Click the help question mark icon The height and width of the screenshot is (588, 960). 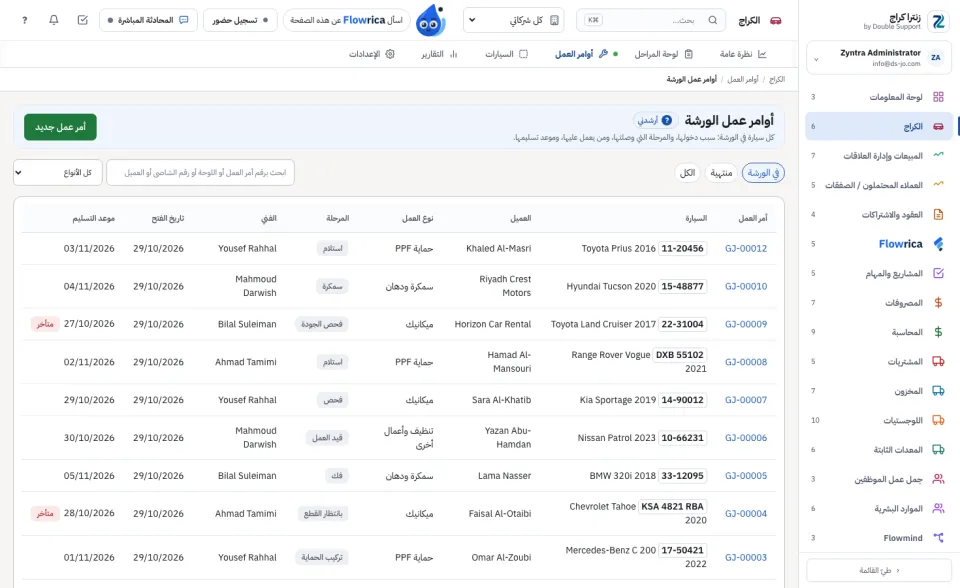click(x=24, y=20)
